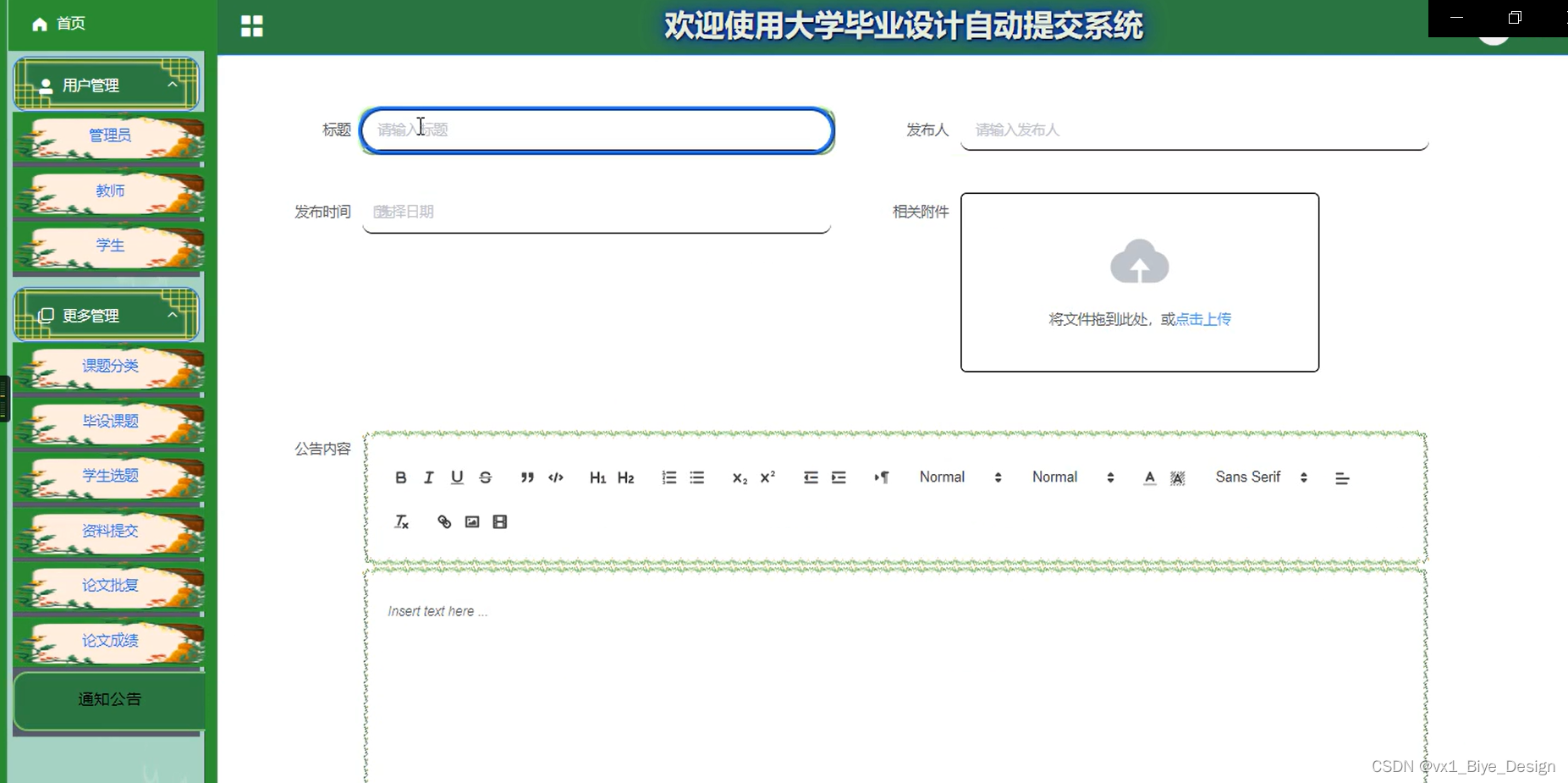Create an ordered numbered list

click(x=668, y=477)
